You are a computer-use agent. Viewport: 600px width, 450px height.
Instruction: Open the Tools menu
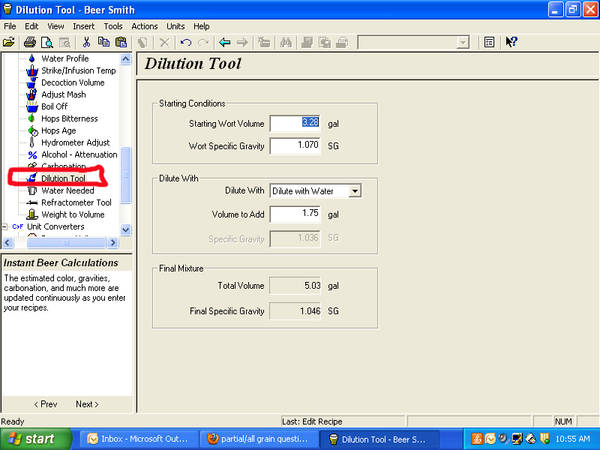click(x=113, y=26)
